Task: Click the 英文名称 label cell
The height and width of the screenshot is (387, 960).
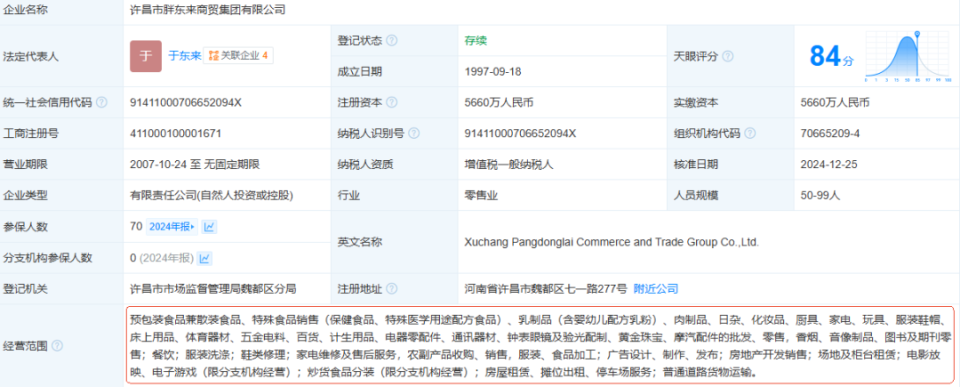Action: 394,242
